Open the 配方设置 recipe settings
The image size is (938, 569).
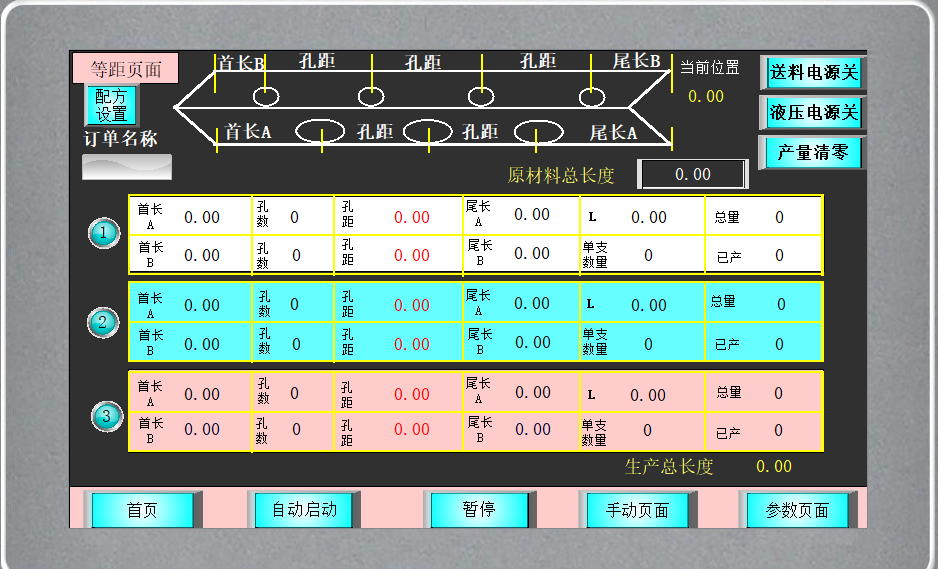(111, 105)
